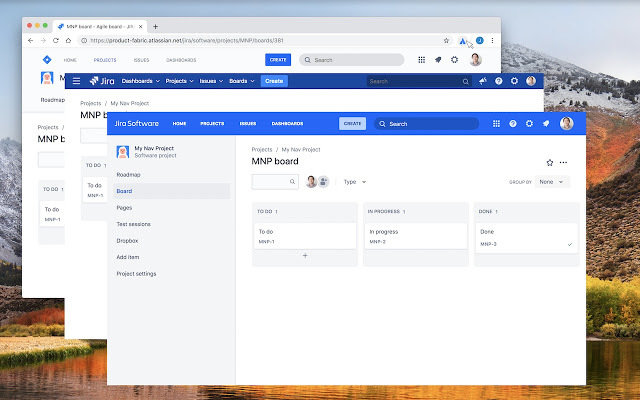Filter board by the assignee avatar photo

coord(311,182)
